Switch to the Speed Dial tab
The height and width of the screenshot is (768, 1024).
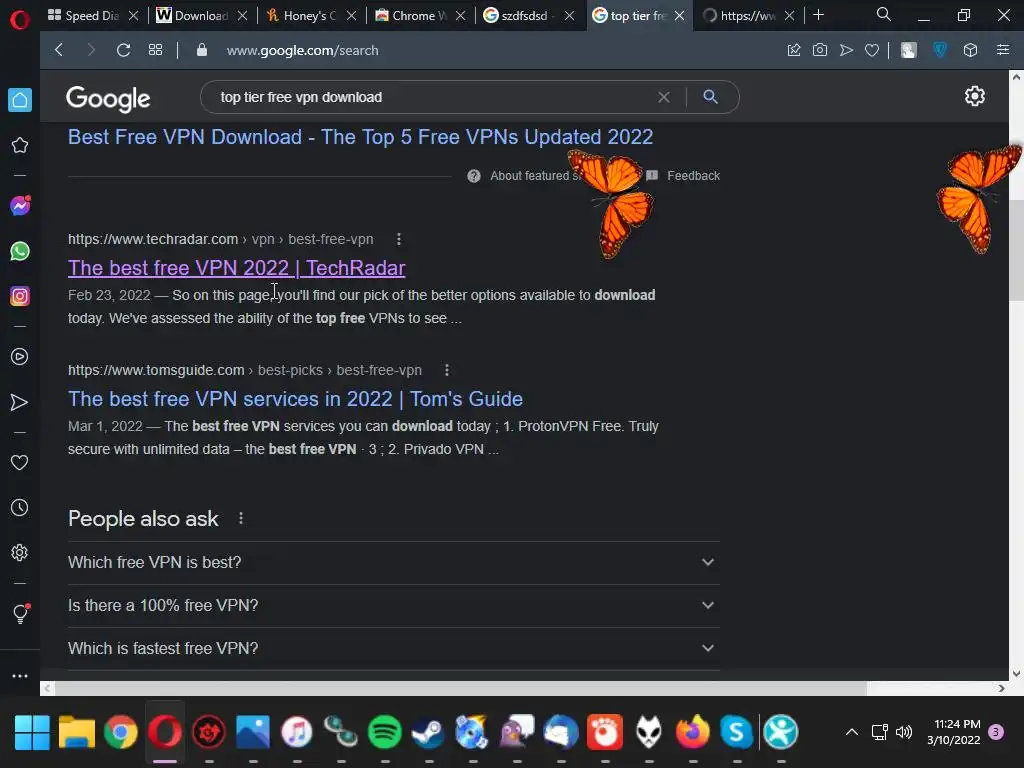[x=91, y=16]
